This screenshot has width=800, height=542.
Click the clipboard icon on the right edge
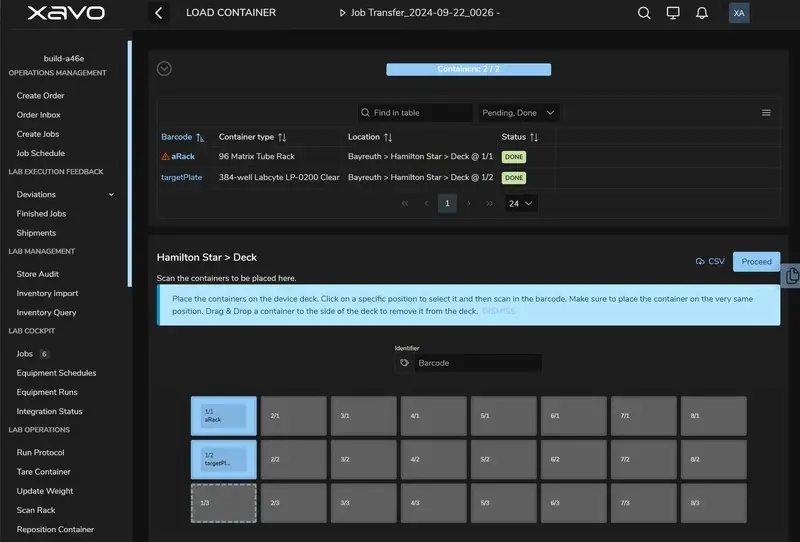pyautogui.click(x=792, y=276)
